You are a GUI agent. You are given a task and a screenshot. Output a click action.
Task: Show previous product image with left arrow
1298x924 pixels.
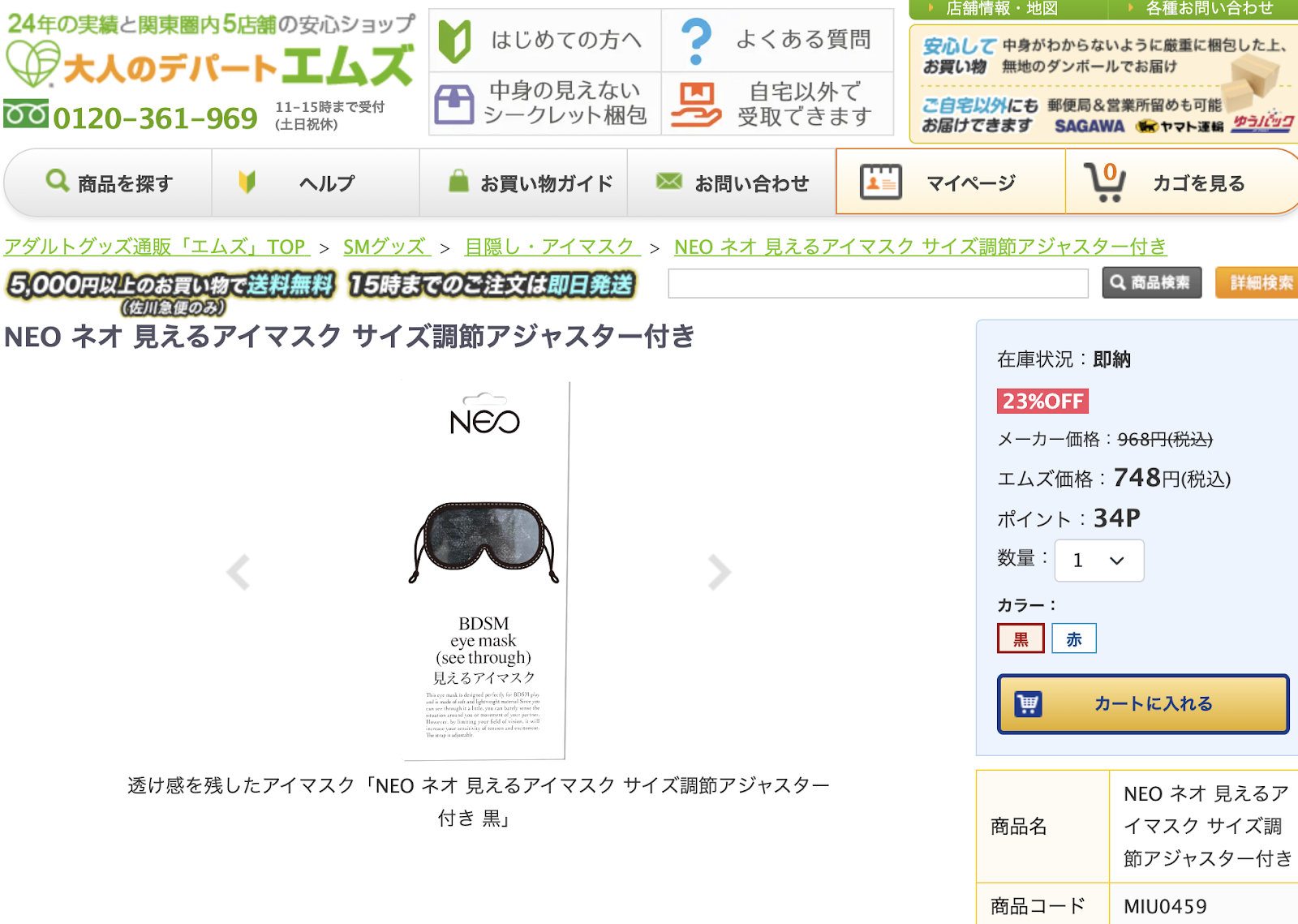click(x=238, y=572)
